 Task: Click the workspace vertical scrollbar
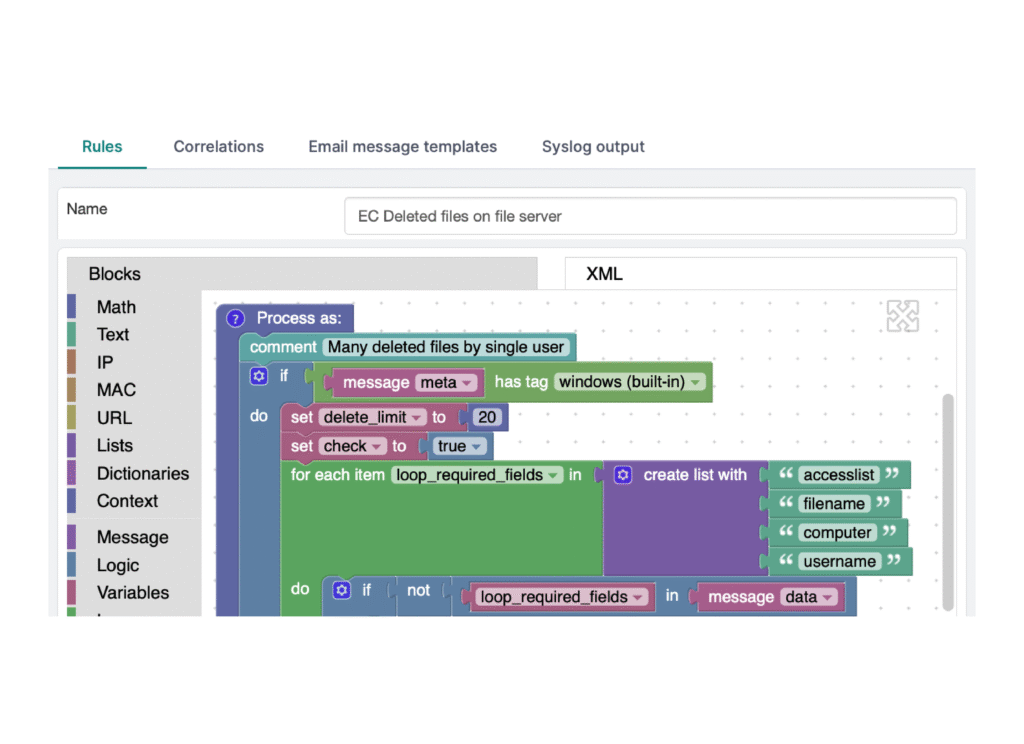pos(948,502)
